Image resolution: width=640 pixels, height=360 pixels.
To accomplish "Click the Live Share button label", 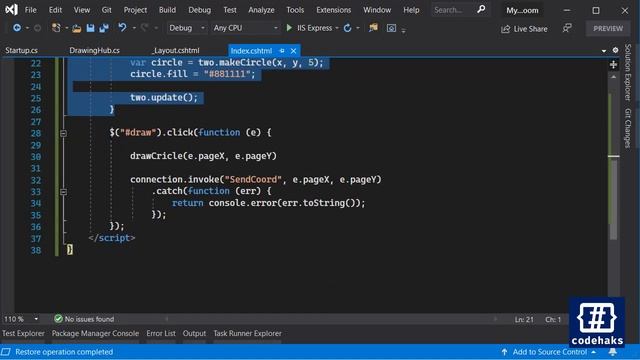I will tap(531, 29).
